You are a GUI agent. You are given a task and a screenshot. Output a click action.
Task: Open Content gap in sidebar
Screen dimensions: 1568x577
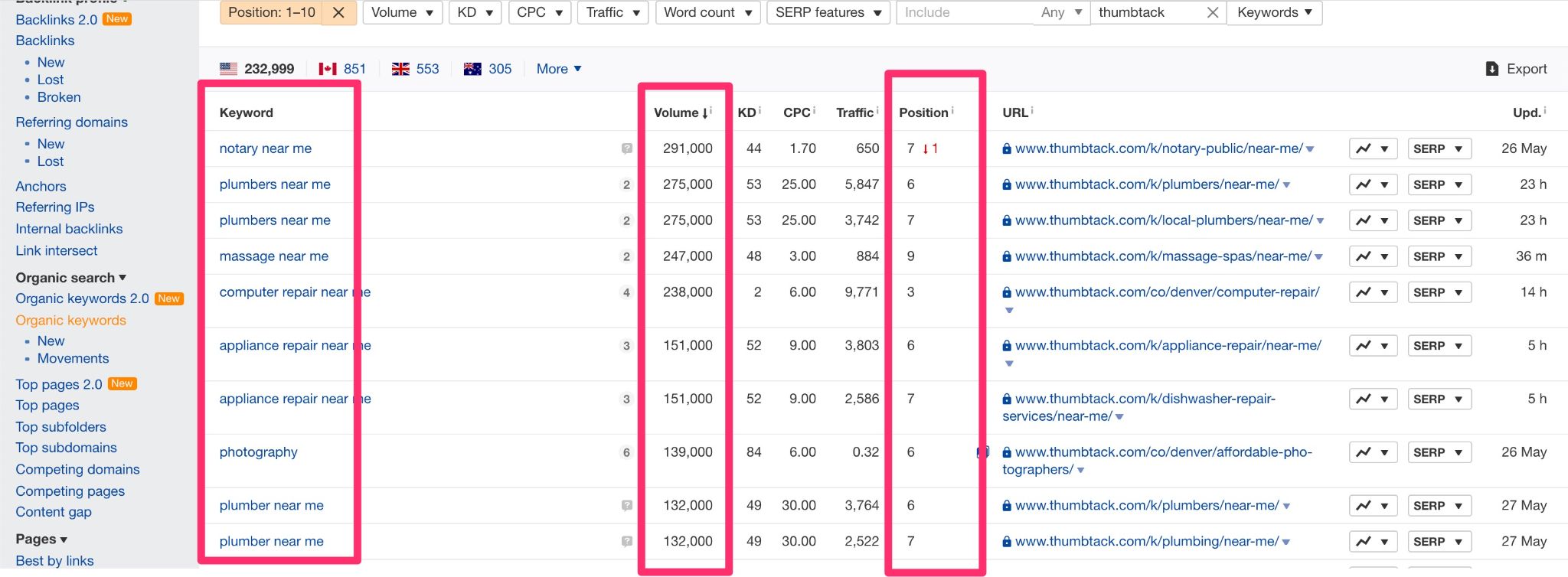tap(54, 513)
